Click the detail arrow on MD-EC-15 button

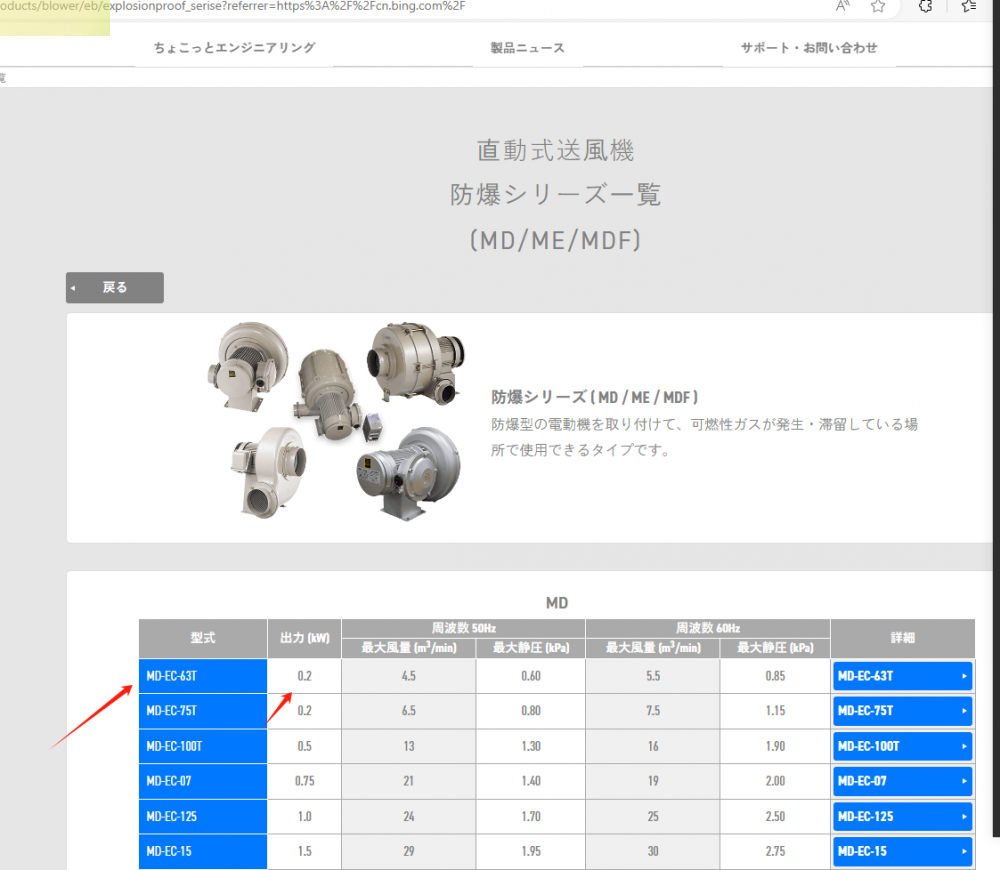(962, 851)
